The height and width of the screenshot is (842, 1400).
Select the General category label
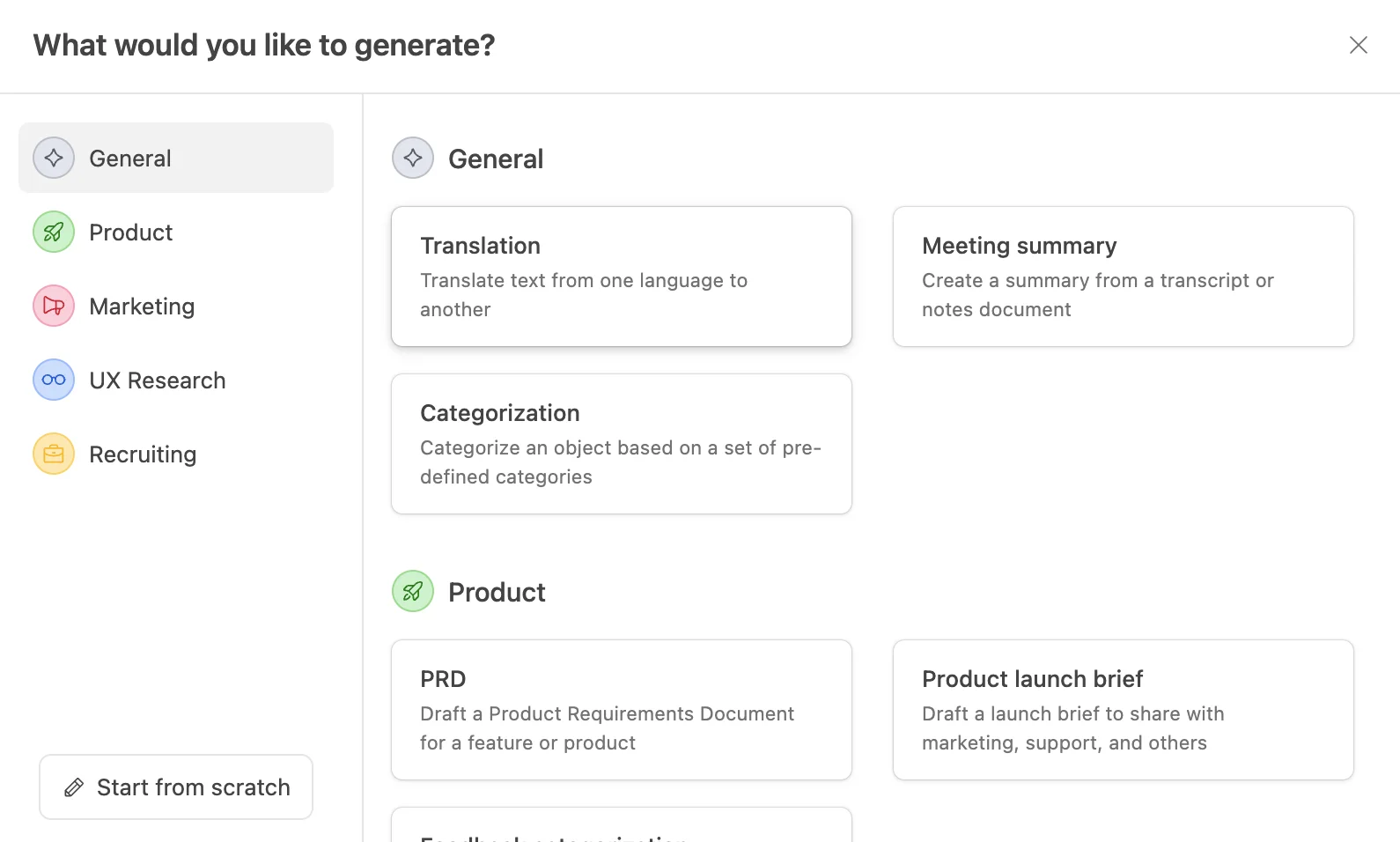point(130,159)
